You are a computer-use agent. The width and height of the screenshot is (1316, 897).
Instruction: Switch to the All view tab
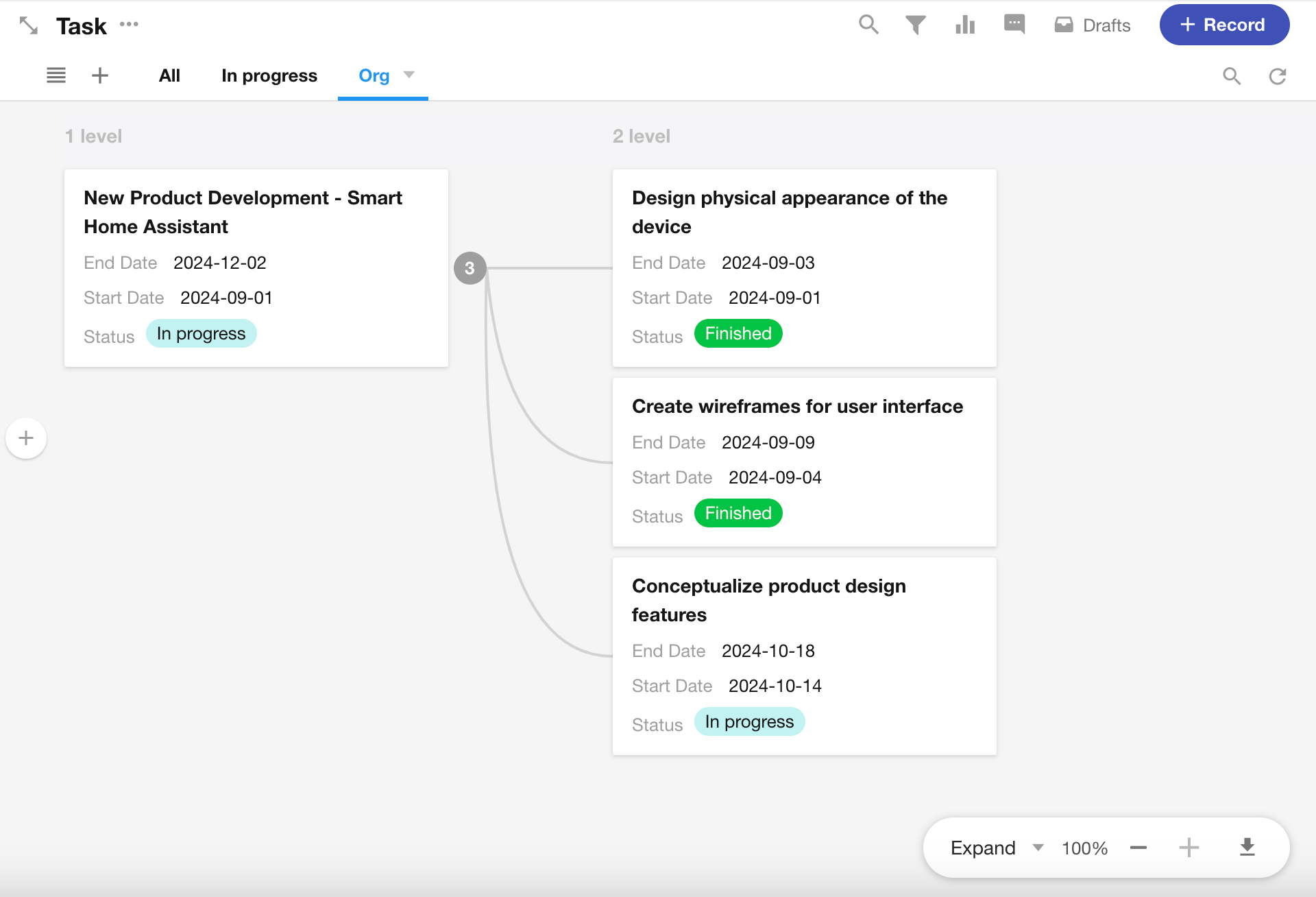(x=169, y=75)
